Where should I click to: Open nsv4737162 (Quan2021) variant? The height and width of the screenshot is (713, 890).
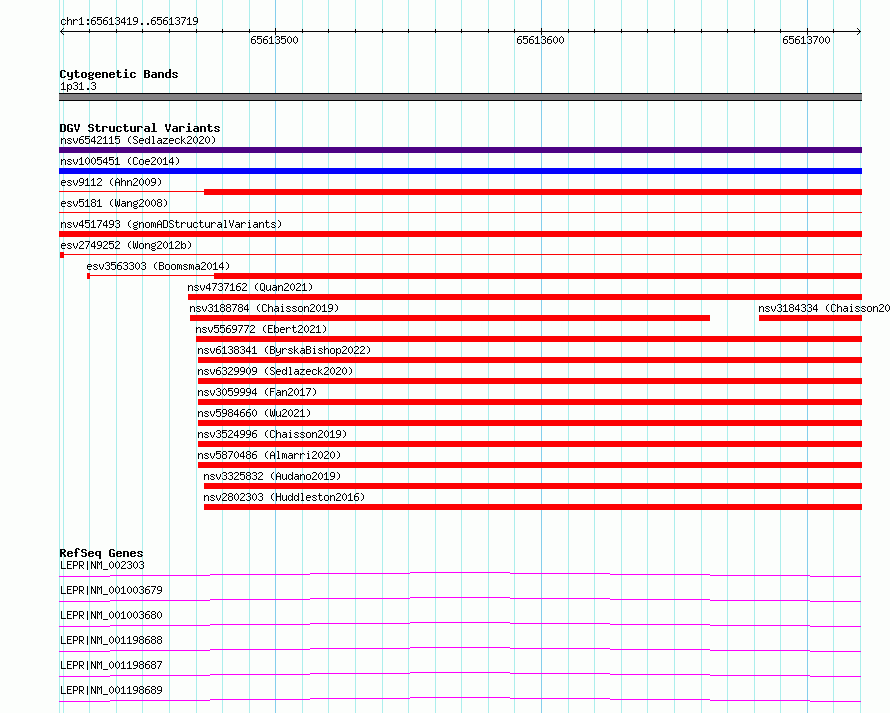[x=250, y=287]
